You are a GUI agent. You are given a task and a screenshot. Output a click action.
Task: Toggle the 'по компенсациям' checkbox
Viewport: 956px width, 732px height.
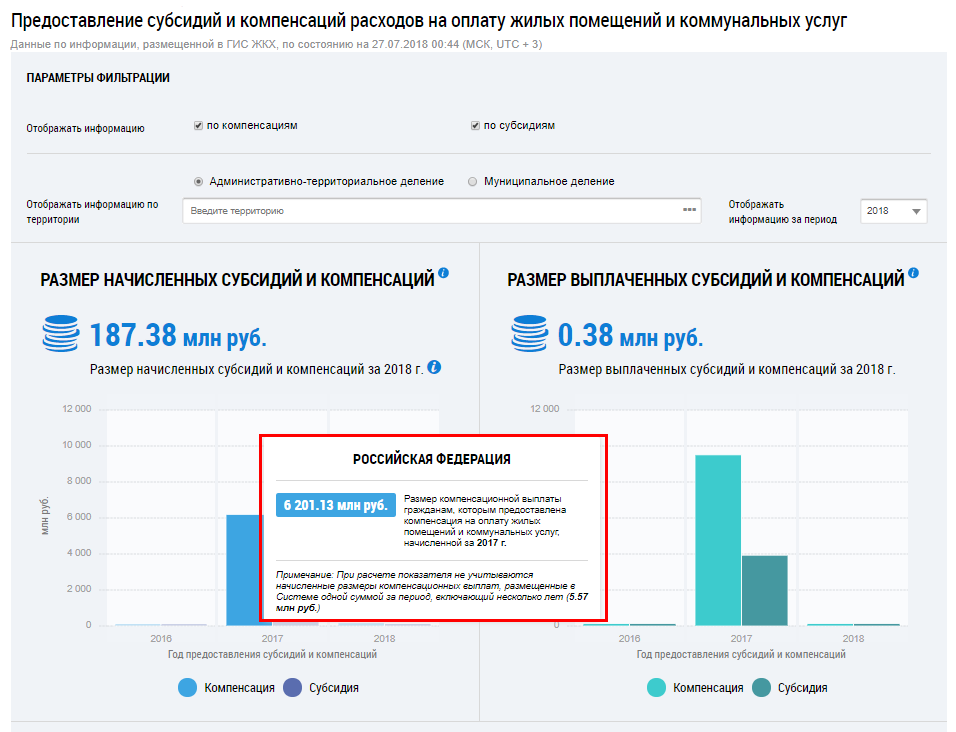[199, 126]
